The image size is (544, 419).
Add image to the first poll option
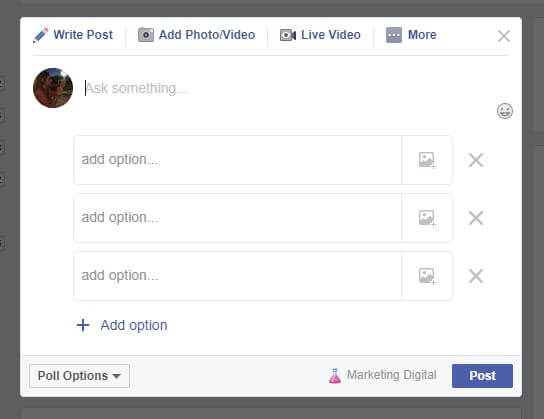tap(427, 160)
